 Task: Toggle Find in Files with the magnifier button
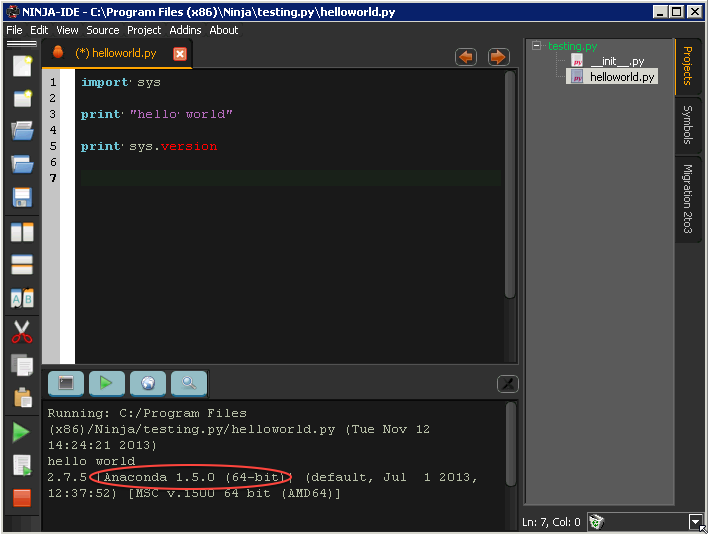tap(188, 383)
